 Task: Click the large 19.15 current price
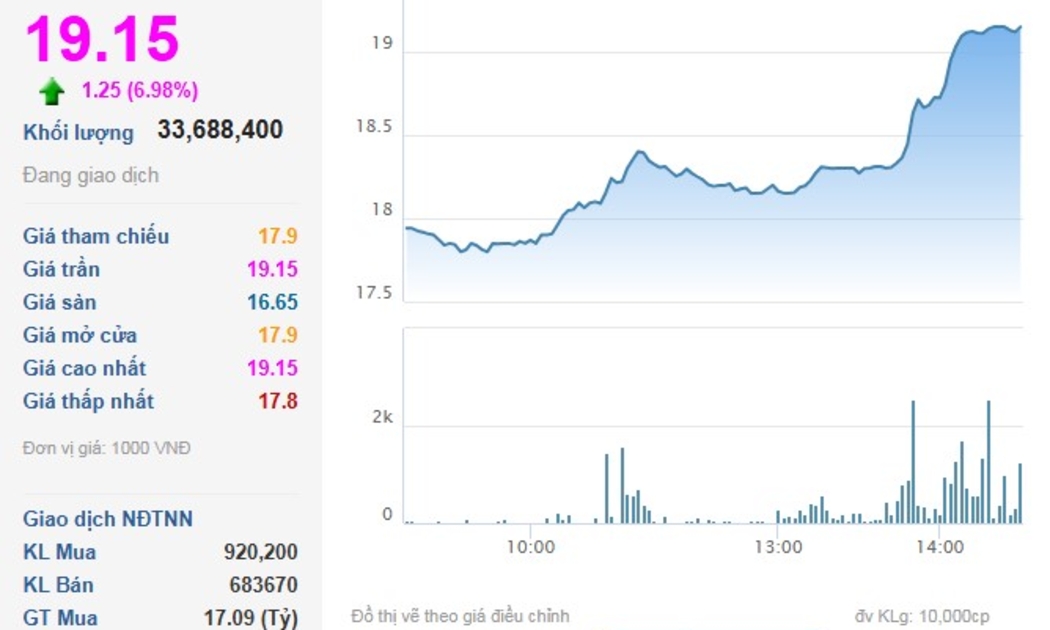tap(102, 39)
